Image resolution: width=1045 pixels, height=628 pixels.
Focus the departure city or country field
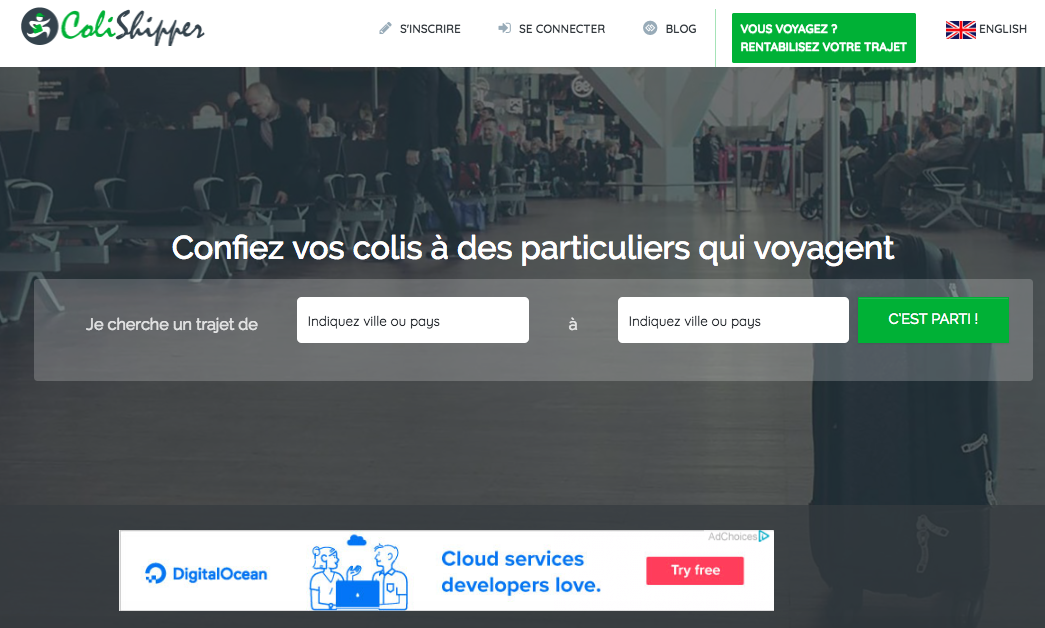pos(412,321)
